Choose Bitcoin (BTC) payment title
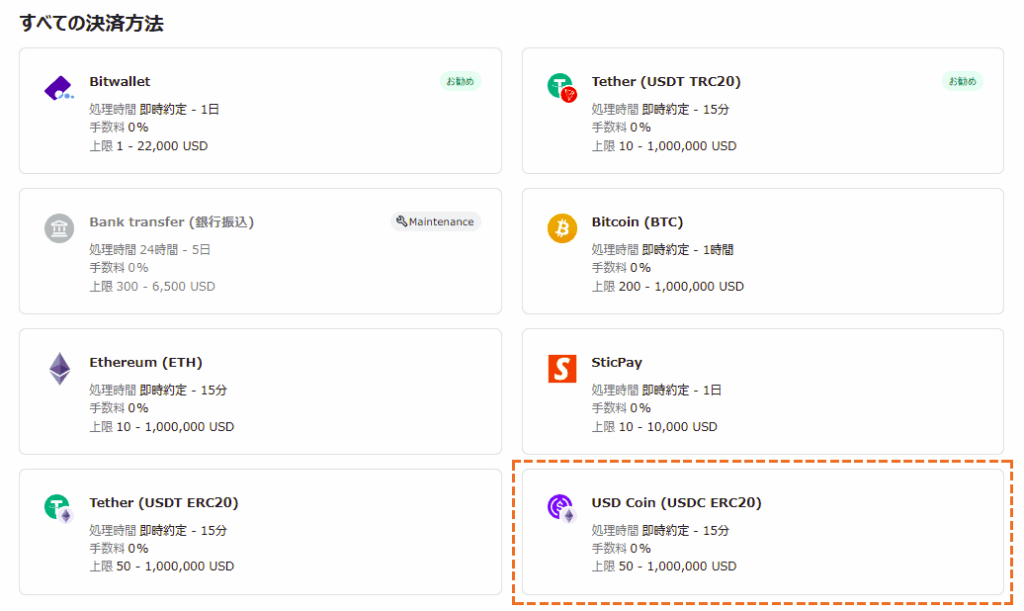 [x=637, y=222]
